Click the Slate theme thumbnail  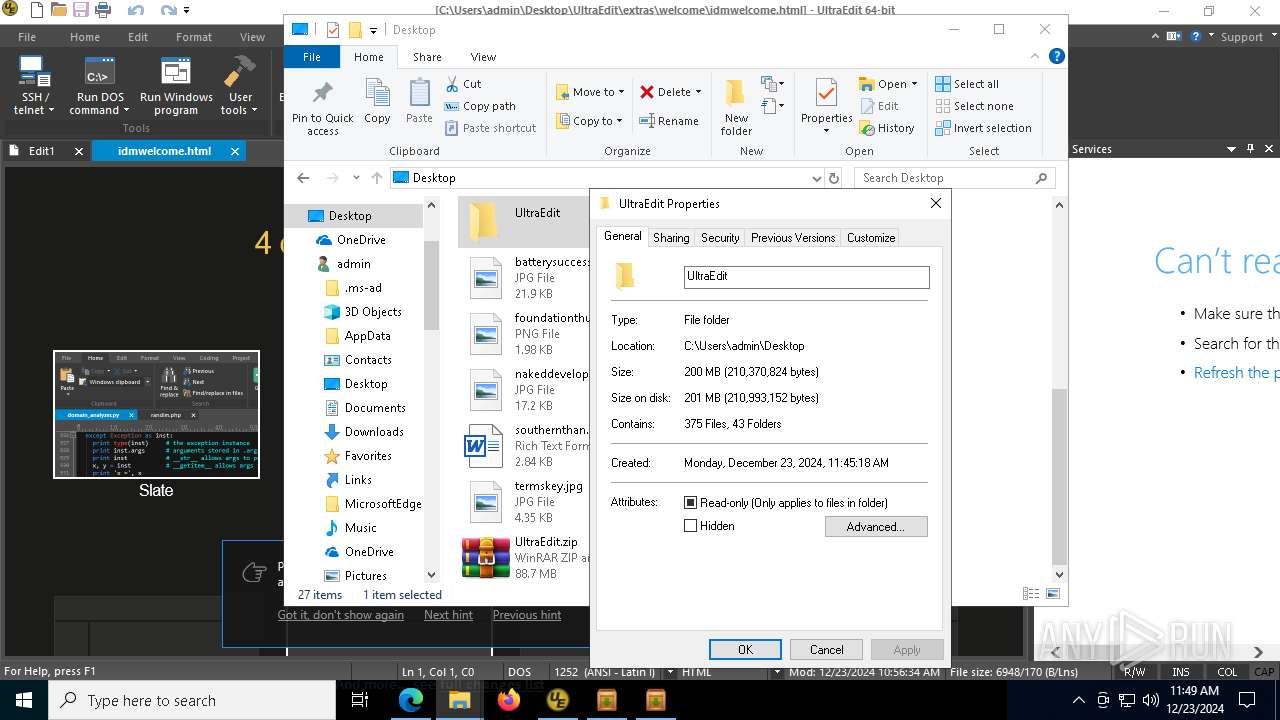coord(156,414)
